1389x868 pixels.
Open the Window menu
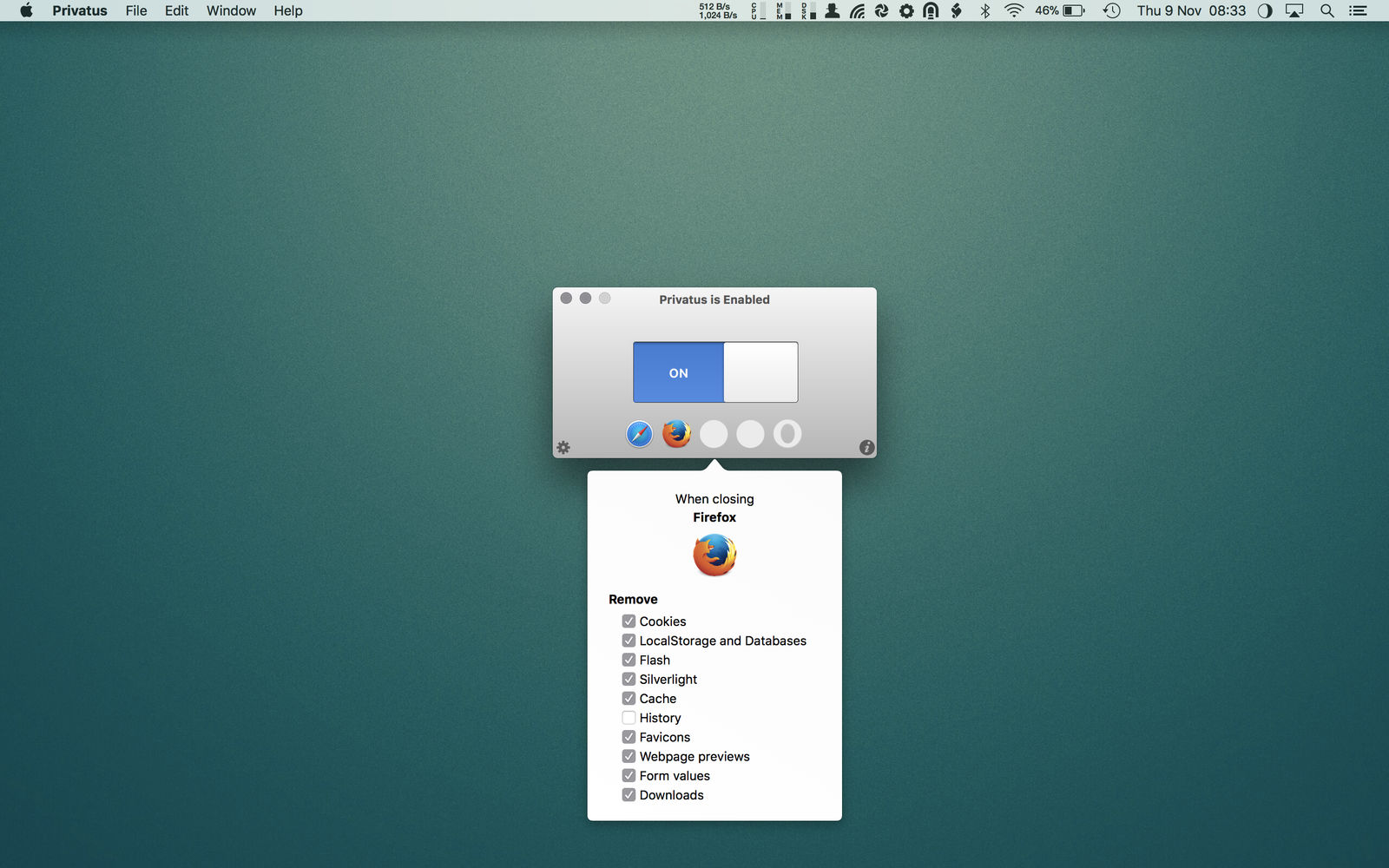click(231, 10)
